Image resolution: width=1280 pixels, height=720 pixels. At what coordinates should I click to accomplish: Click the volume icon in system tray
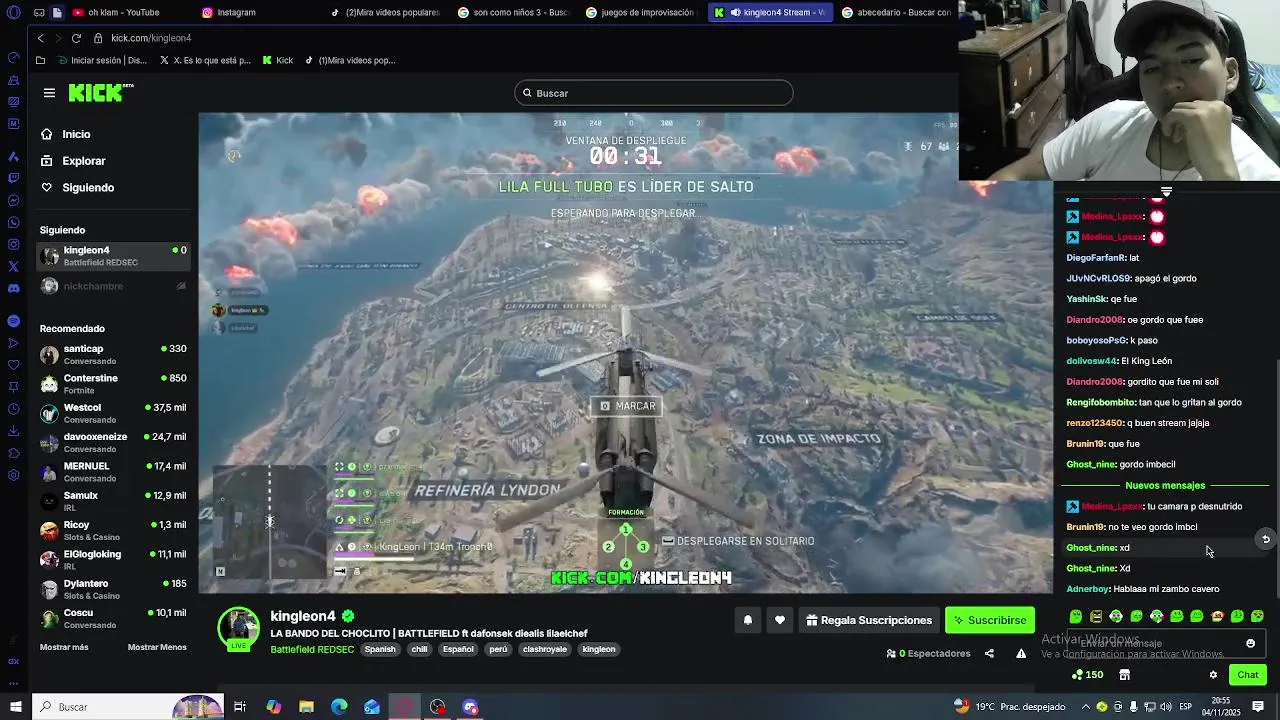[1165, 707]
